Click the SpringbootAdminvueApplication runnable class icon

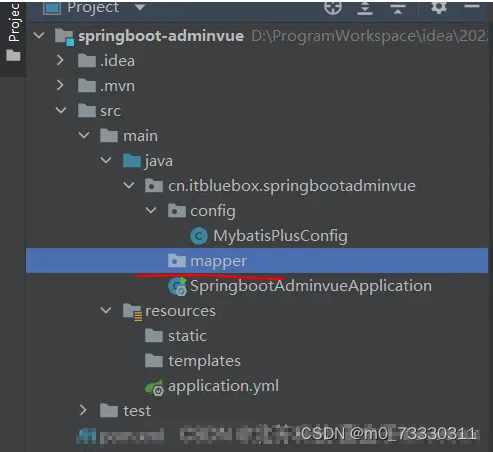[x=177, y=286]
